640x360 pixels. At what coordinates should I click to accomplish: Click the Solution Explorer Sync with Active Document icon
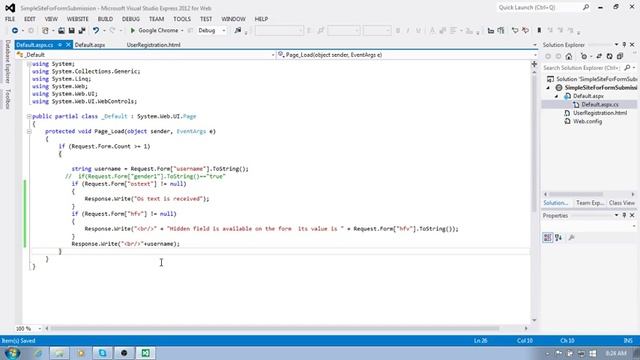599,56
